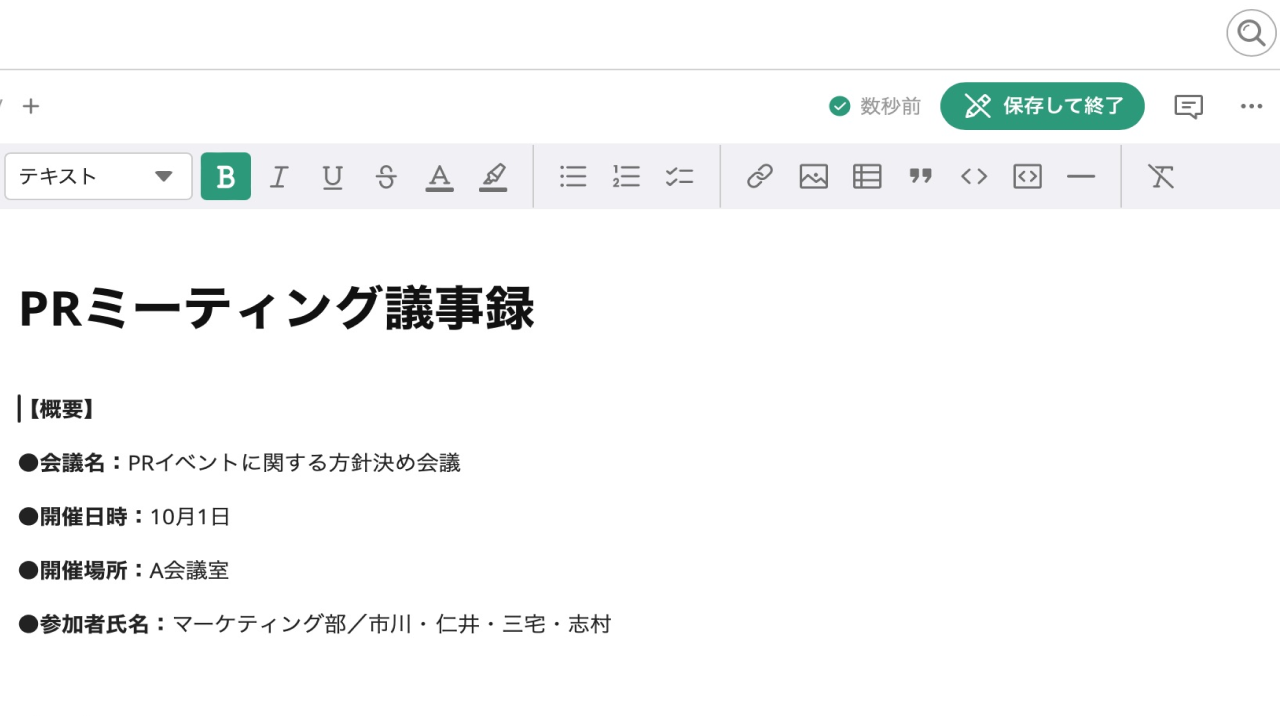Click the 保存して終了 button
The height and width of the screenshot is (716, 1280).
point(1042,106)
